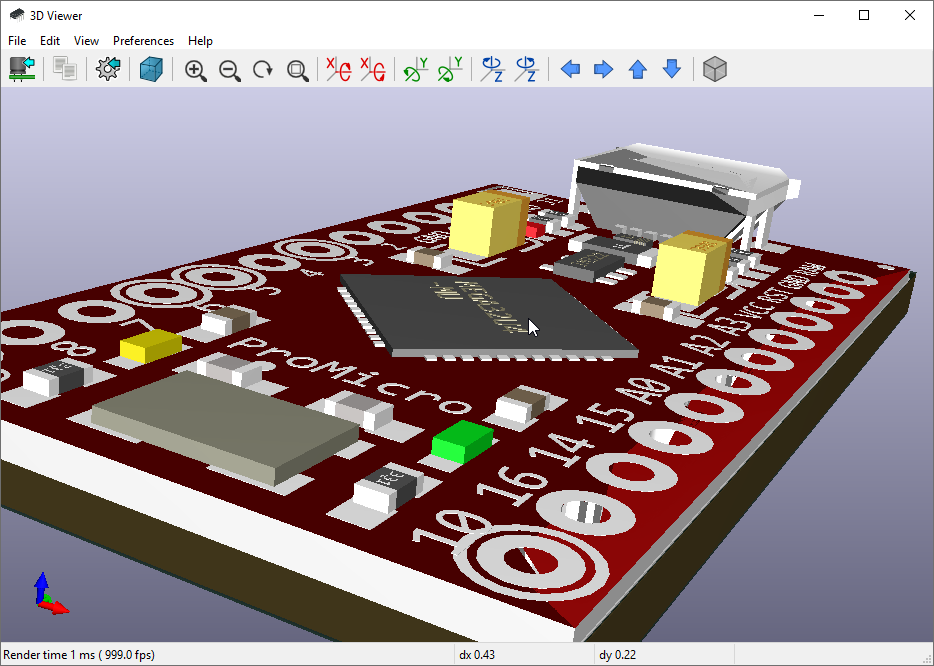
Task: Click the yellow LED component on the left
Action: point(151,346)
